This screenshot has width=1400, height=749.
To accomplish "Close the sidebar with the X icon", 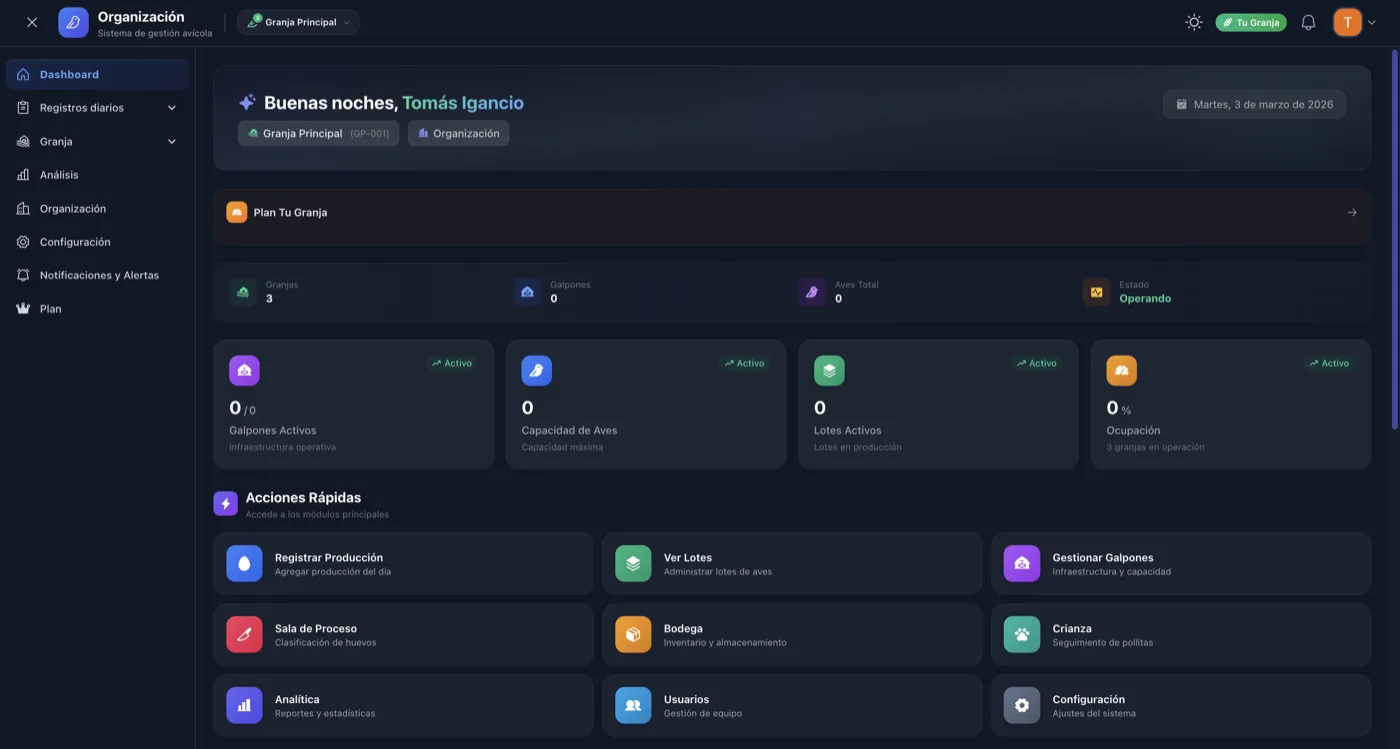I will (32, 22).
